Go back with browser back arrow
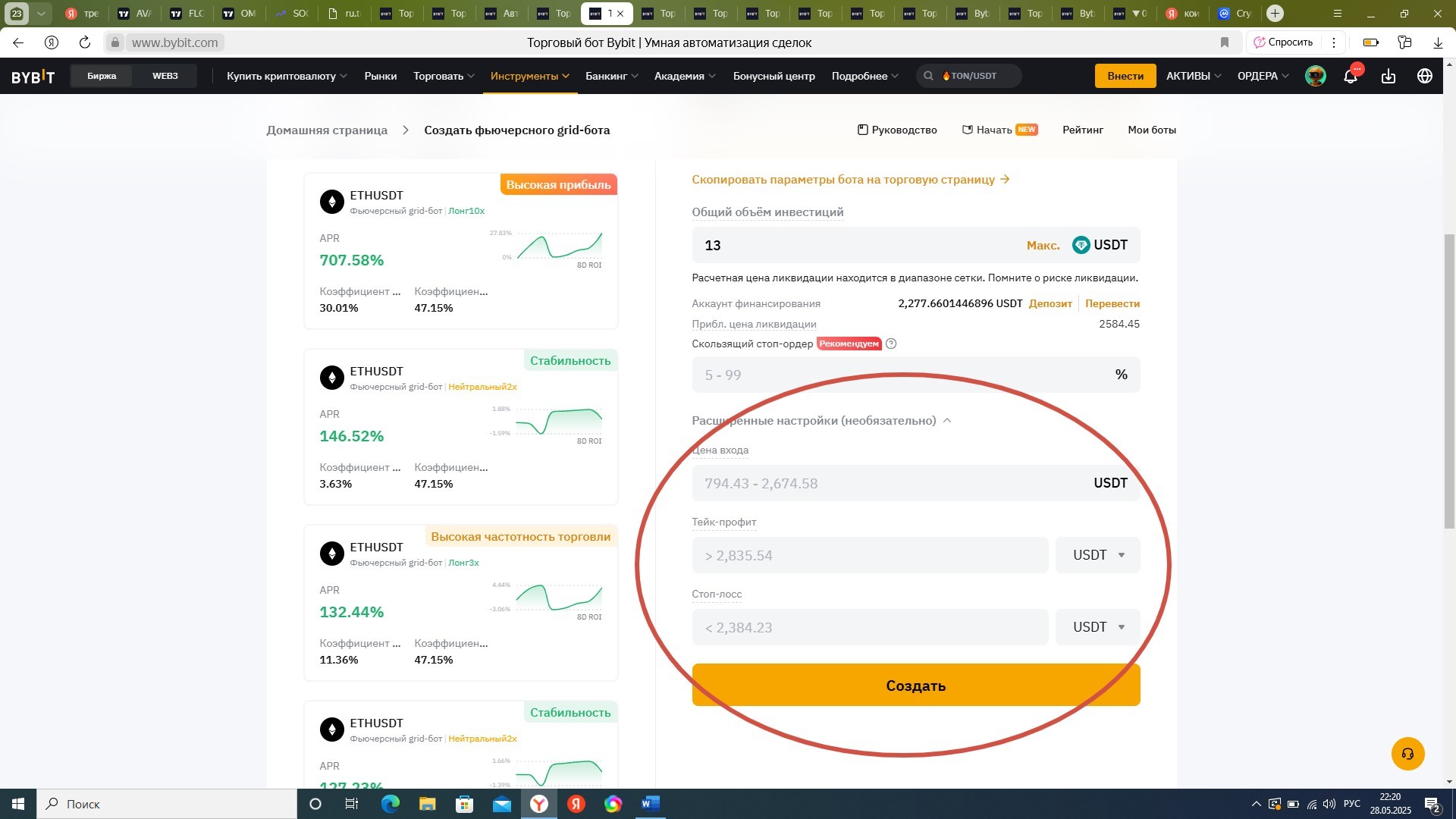Image resolution: width=1456 pixels, height=819 pixels. click(x=18, y=42)
